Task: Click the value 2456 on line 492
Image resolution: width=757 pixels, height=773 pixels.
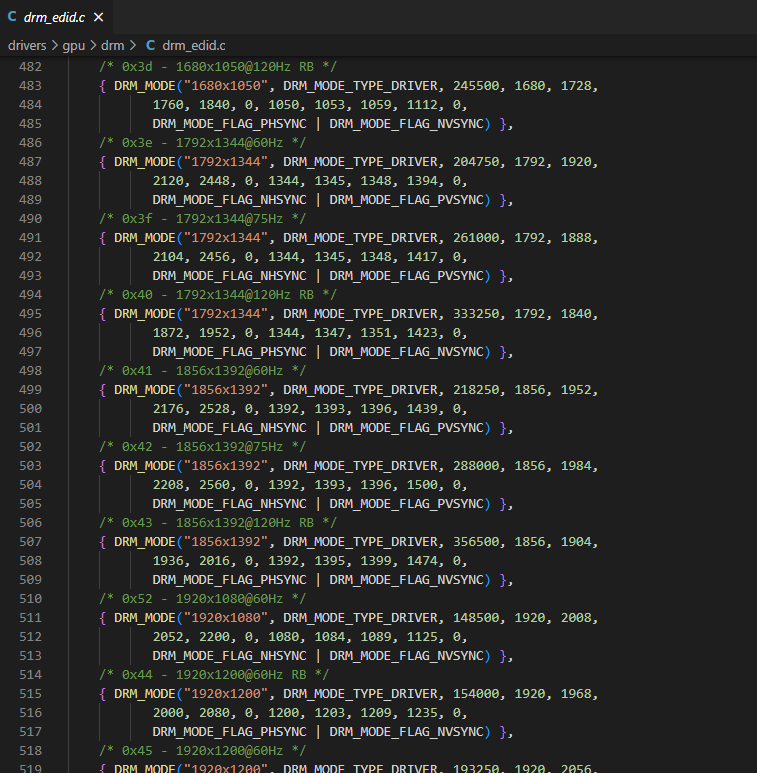Action: click(214, 257)
